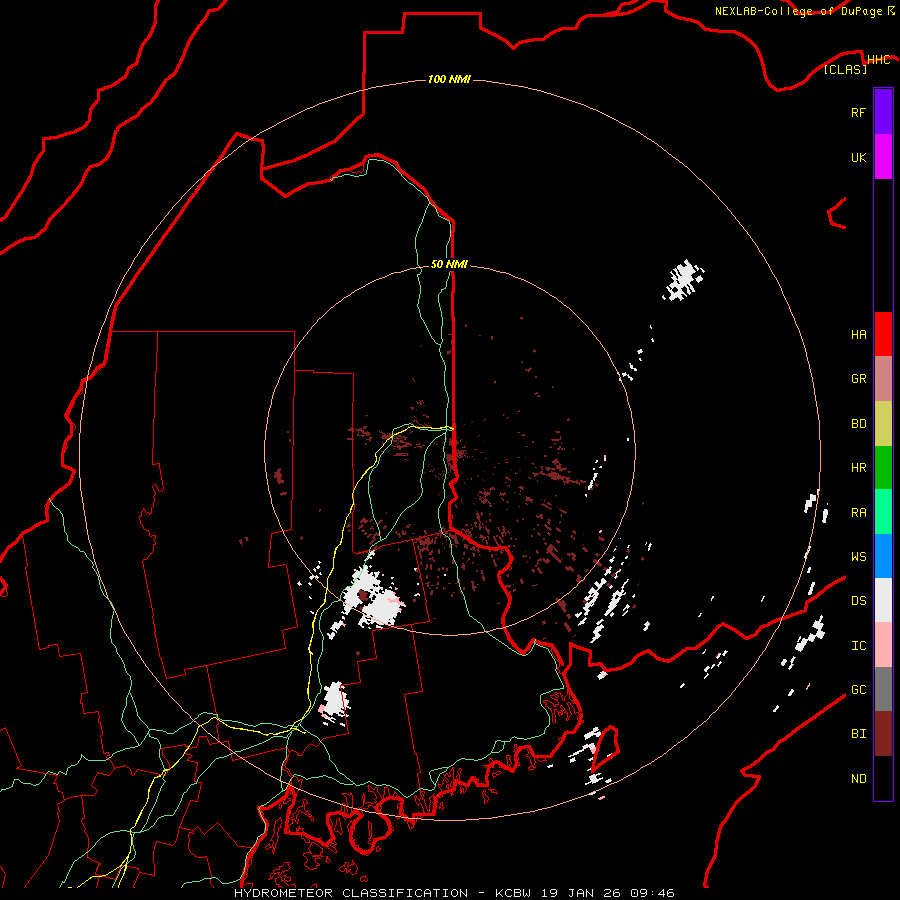Select the IC pink legend swatch
The image size is (900, 900).
pos(883,645)
